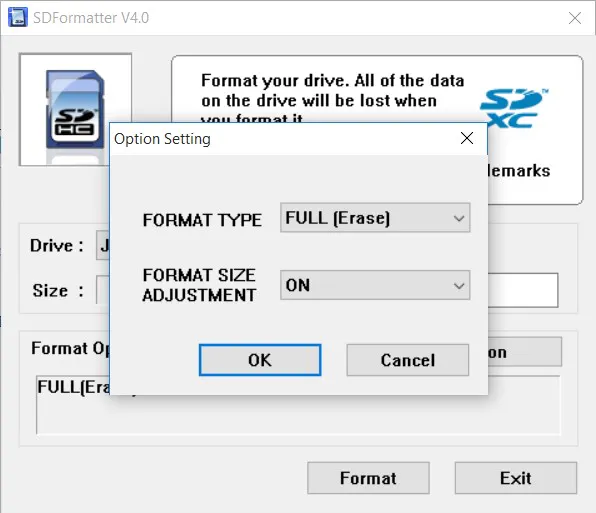
Task: Click the format option text box
Action: tap(298, 405)
